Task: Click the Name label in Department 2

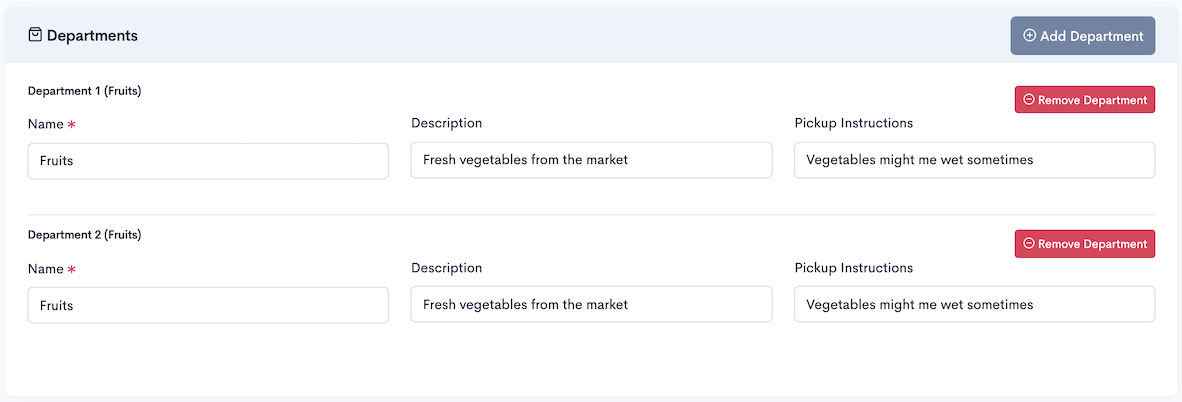Action: point(45,269)
